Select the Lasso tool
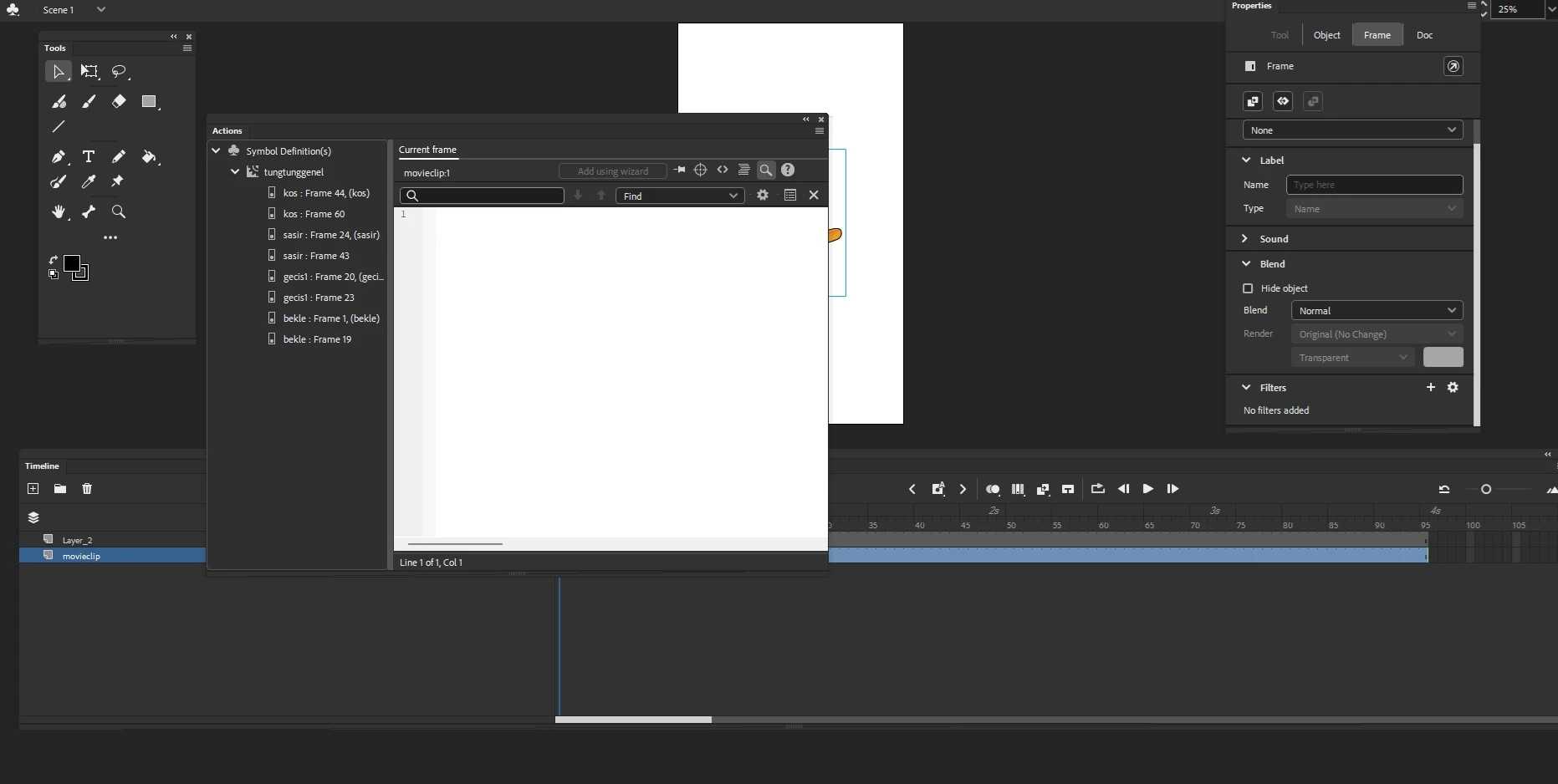The image size is (1558, 784). [x=119, y=72]
